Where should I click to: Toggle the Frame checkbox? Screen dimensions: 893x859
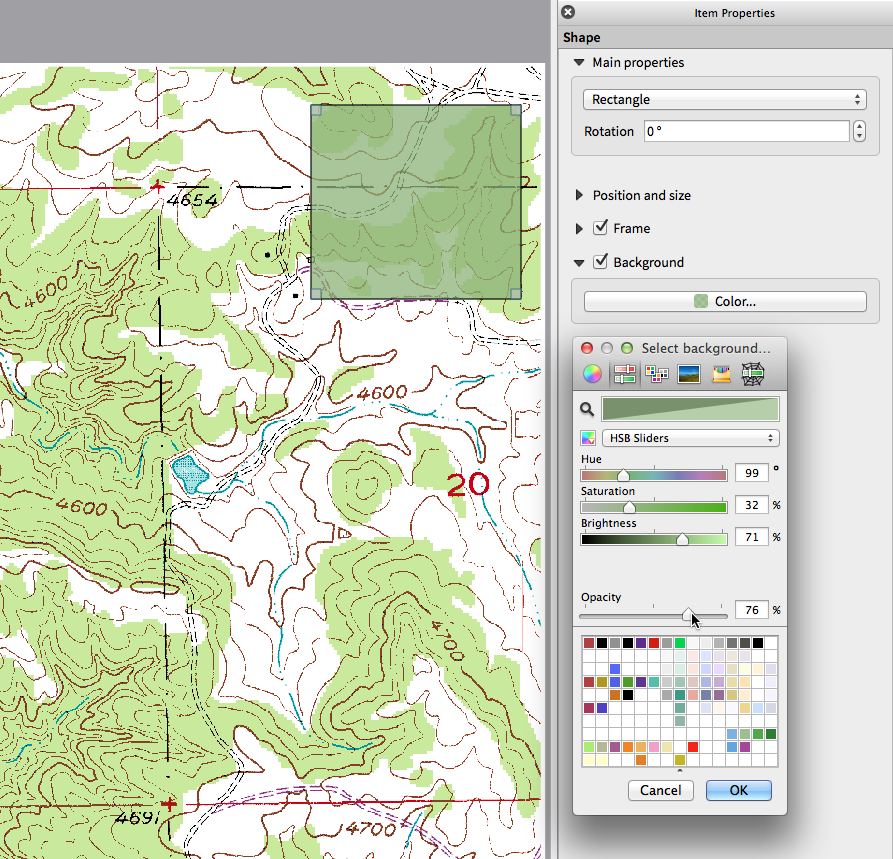pos(600,228)
